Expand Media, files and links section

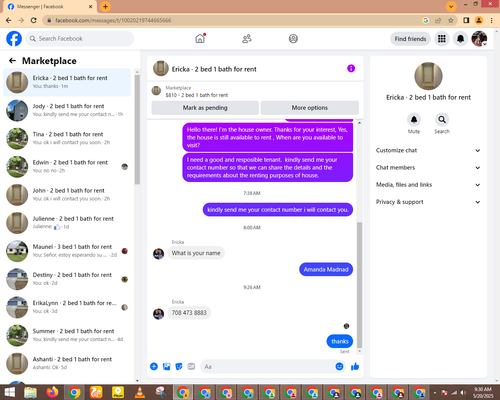click(x=428, y=185)
